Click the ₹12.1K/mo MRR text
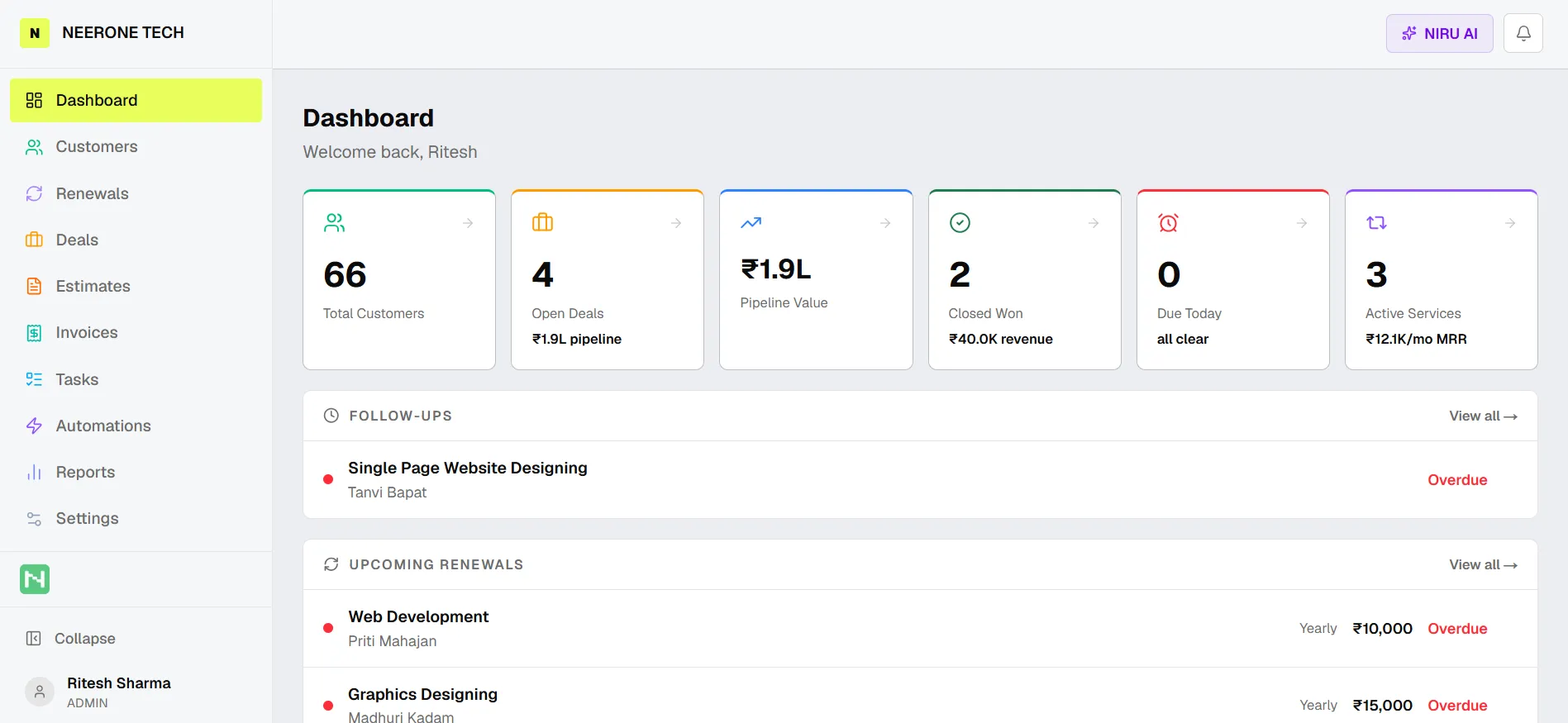 click(1416, 339)
